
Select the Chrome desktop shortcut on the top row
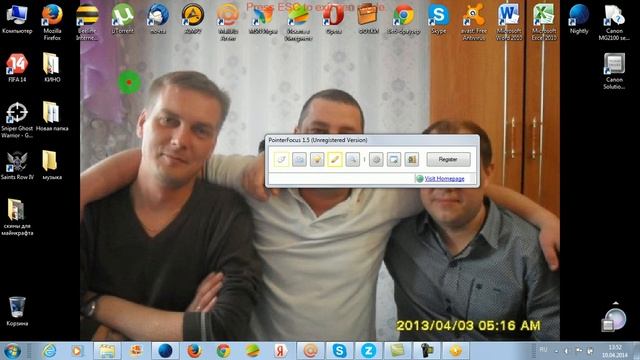[404, 19]
